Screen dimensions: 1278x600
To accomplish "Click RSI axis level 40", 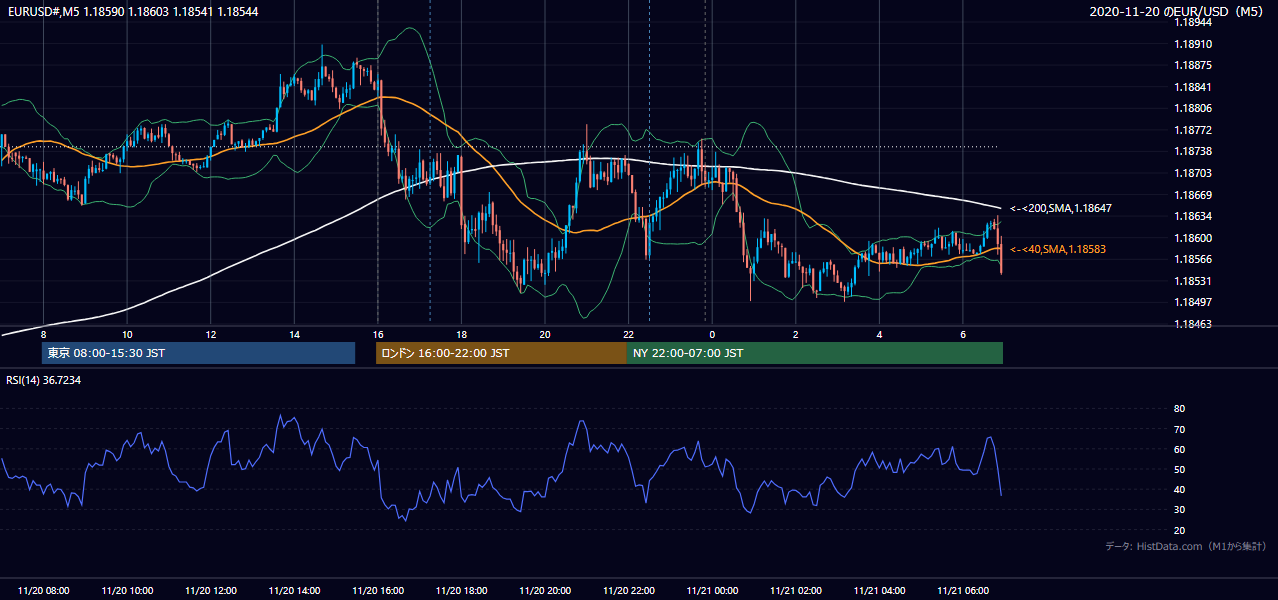I will (1179, 489).
